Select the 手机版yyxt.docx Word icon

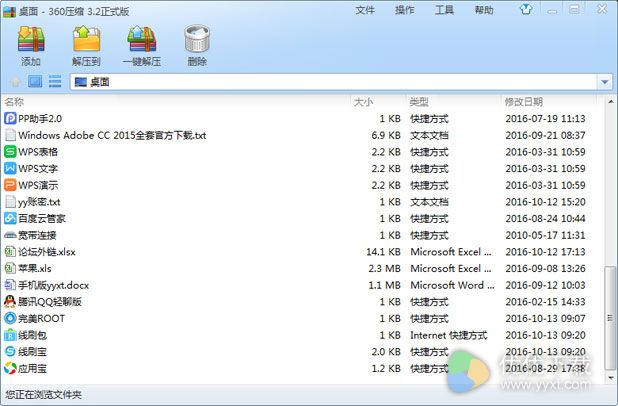[10, 285]
